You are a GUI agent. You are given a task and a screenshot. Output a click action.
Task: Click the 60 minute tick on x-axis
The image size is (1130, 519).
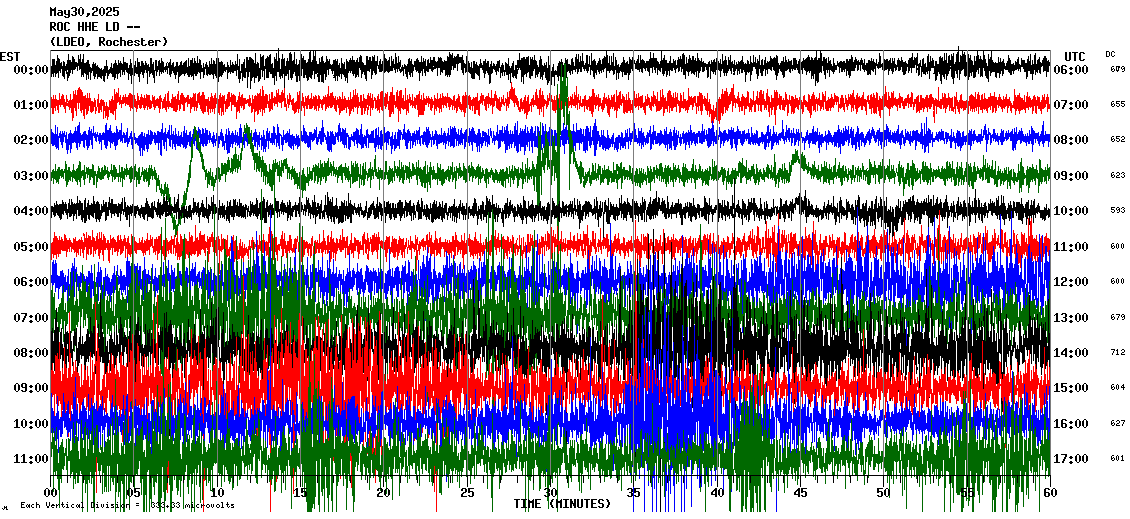pos(1048,493)
